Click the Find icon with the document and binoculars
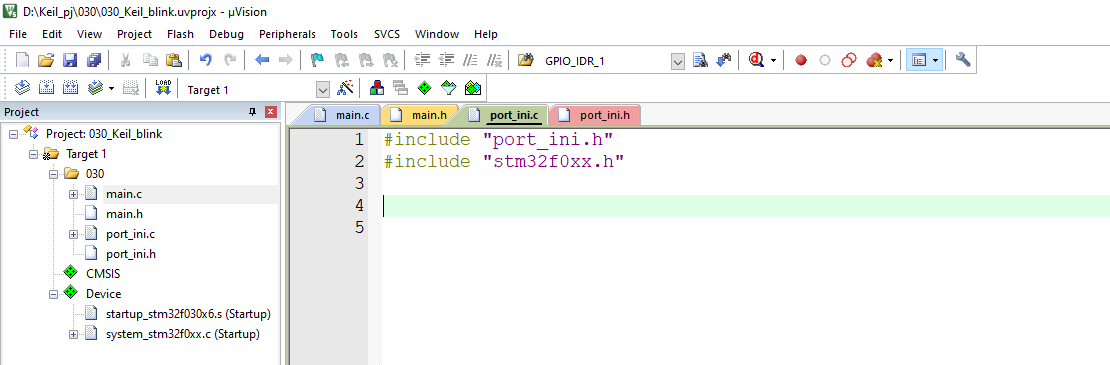Image resolution: width=1110 pixels, height=365 pixels. coord(700,60)
